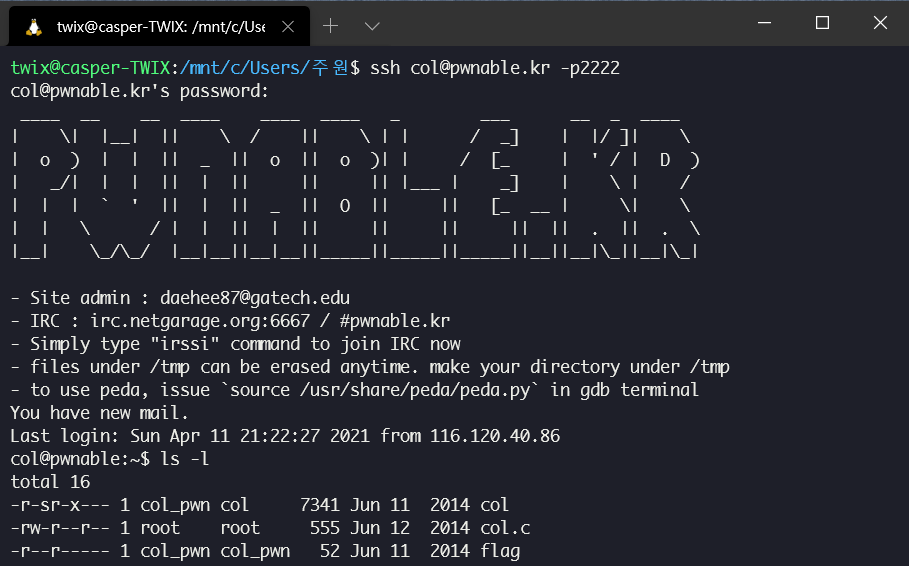Expand the new tab profile dropdown
The width and height of the screenshot is (909, 566).
[372, 26]
